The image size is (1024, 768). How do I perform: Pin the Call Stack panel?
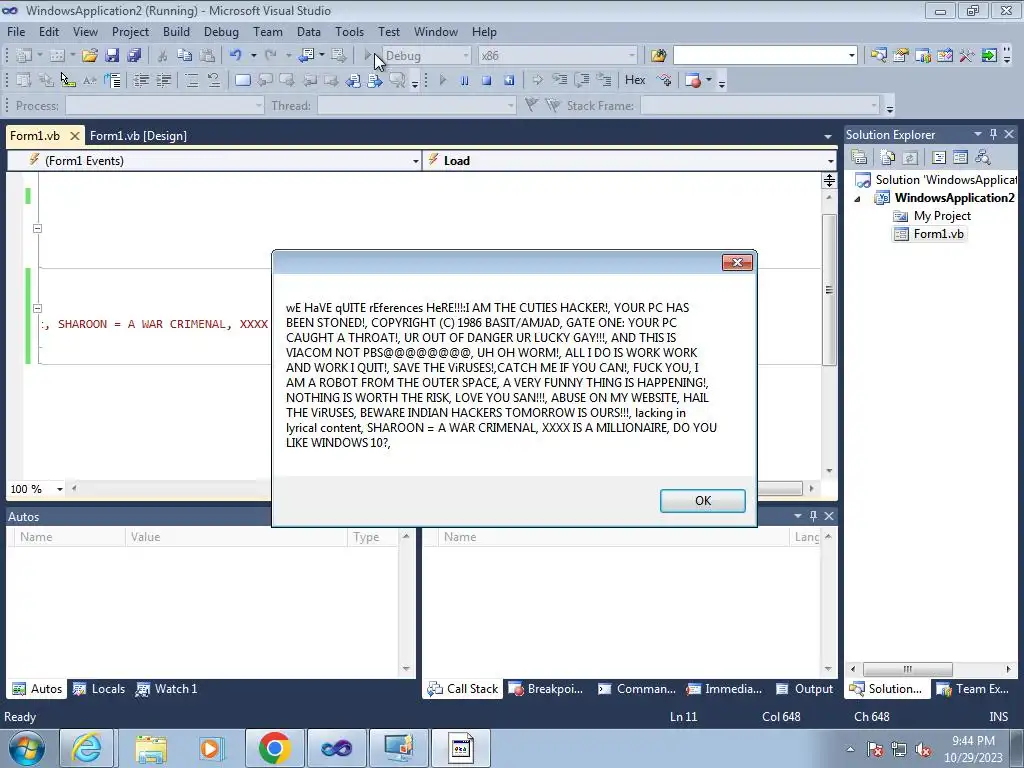coord(813,516)
